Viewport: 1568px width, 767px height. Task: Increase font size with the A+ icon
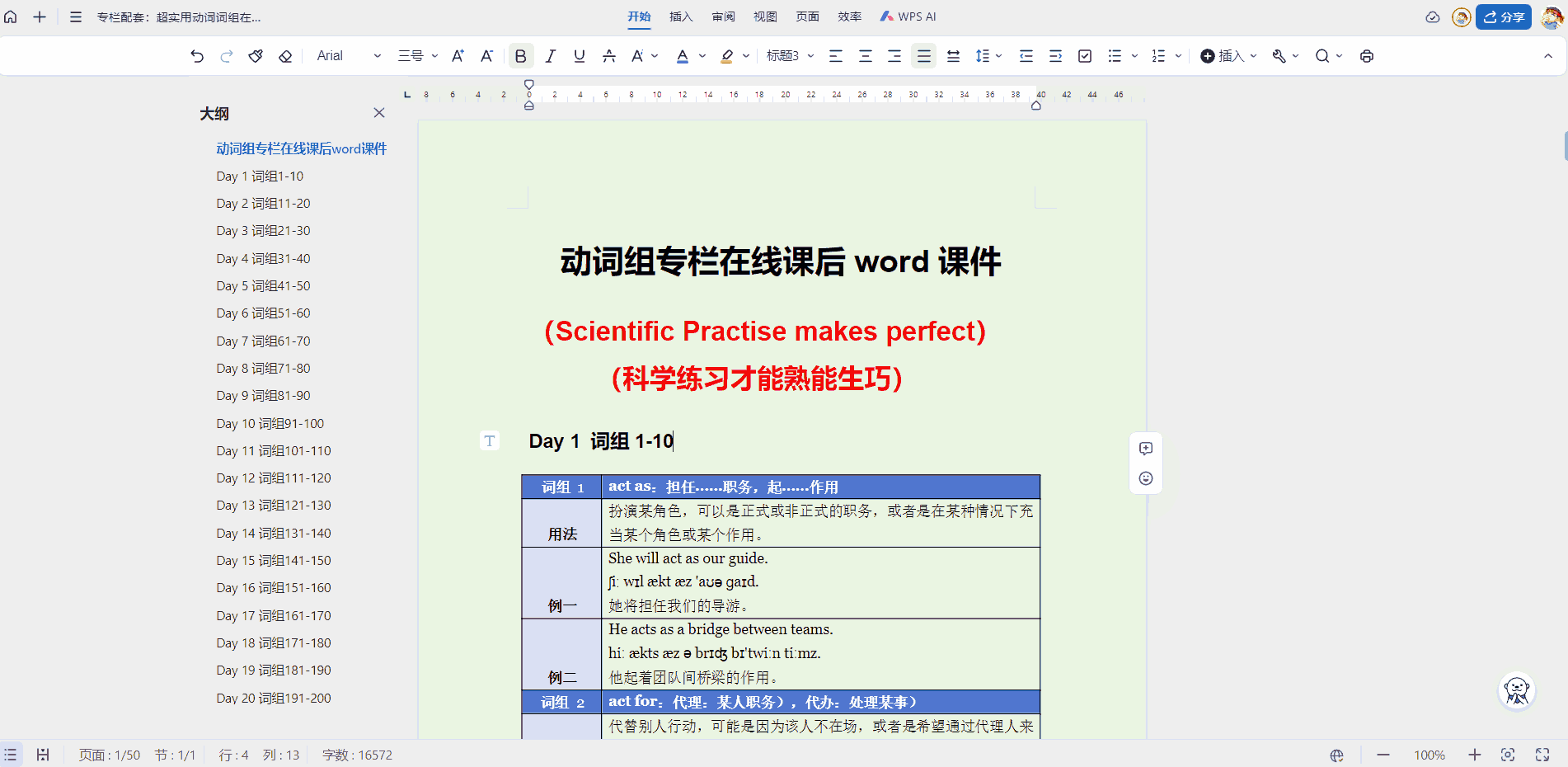click(x=458, y=56)
